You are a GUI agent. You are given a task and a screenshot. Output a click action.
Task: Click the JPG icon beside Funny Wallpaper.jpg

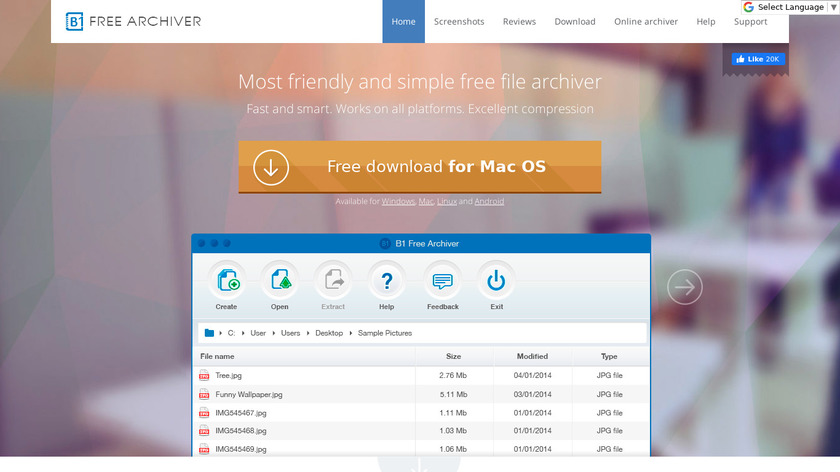click(204, 394)
